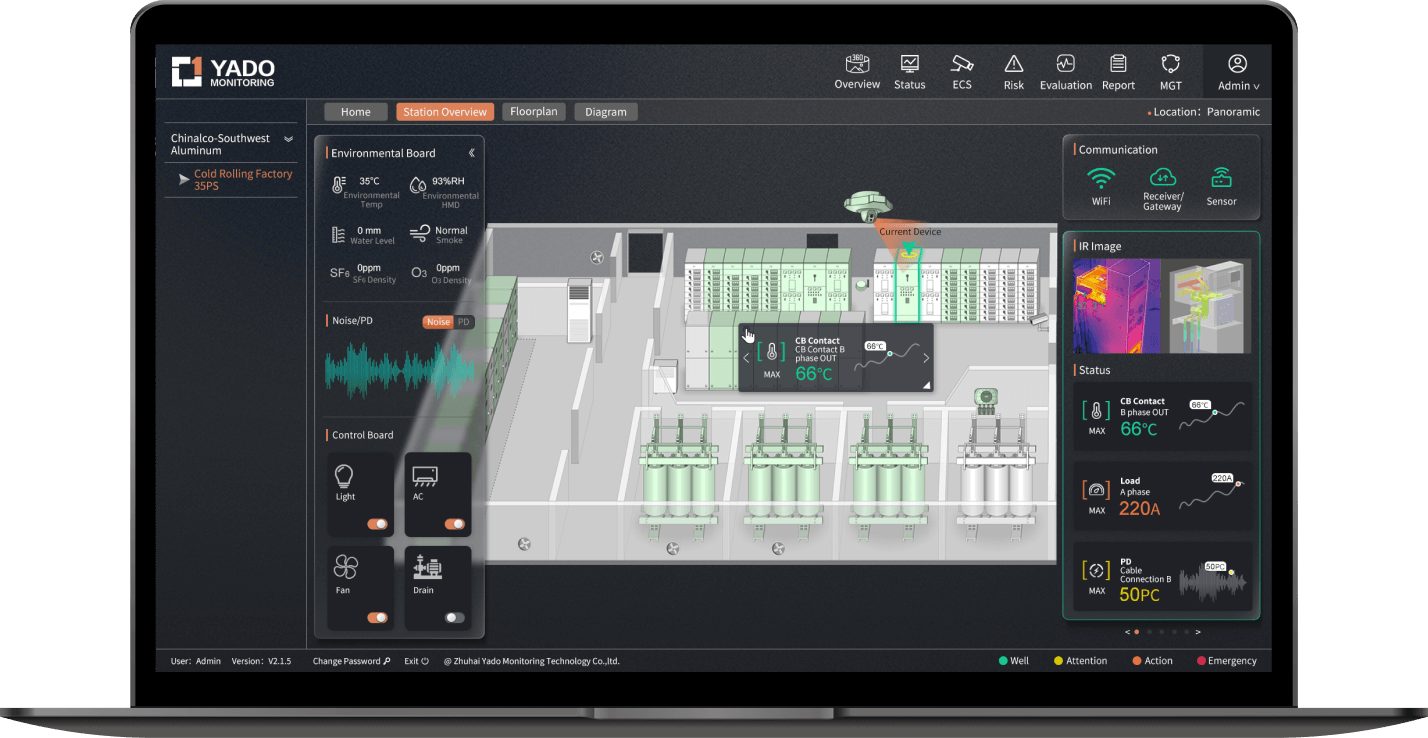Open the Load A phase 220A card
This screenshot has height=738, width=1428.
(x=1162, y=496)
